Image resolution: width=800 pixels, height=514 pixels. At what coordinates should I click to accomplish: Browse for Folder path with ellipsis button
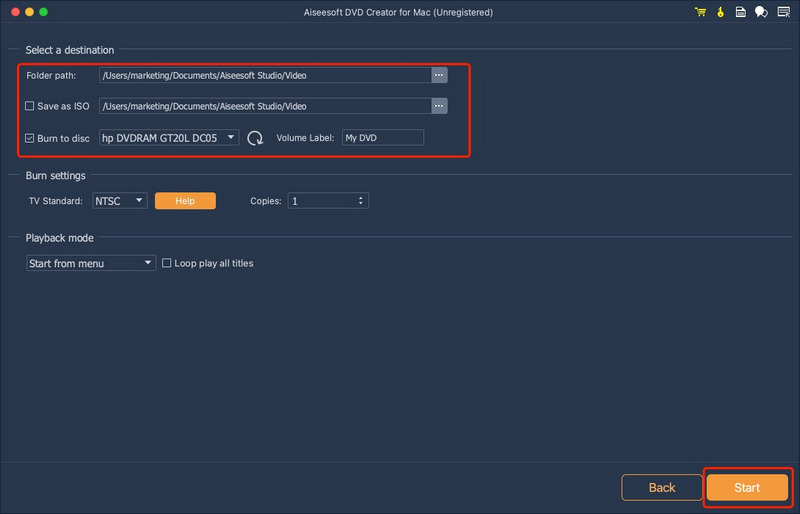439,75
